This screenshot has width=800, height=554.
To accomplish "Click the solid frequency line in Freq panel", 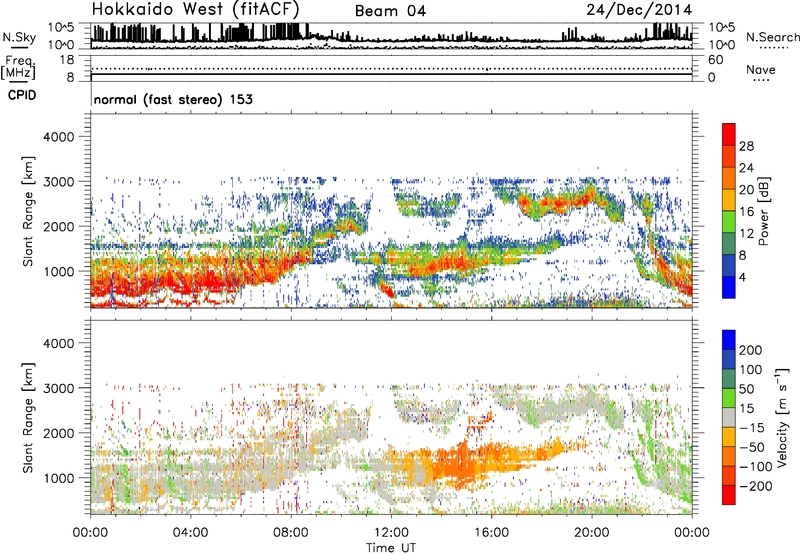I will point(391,74).
